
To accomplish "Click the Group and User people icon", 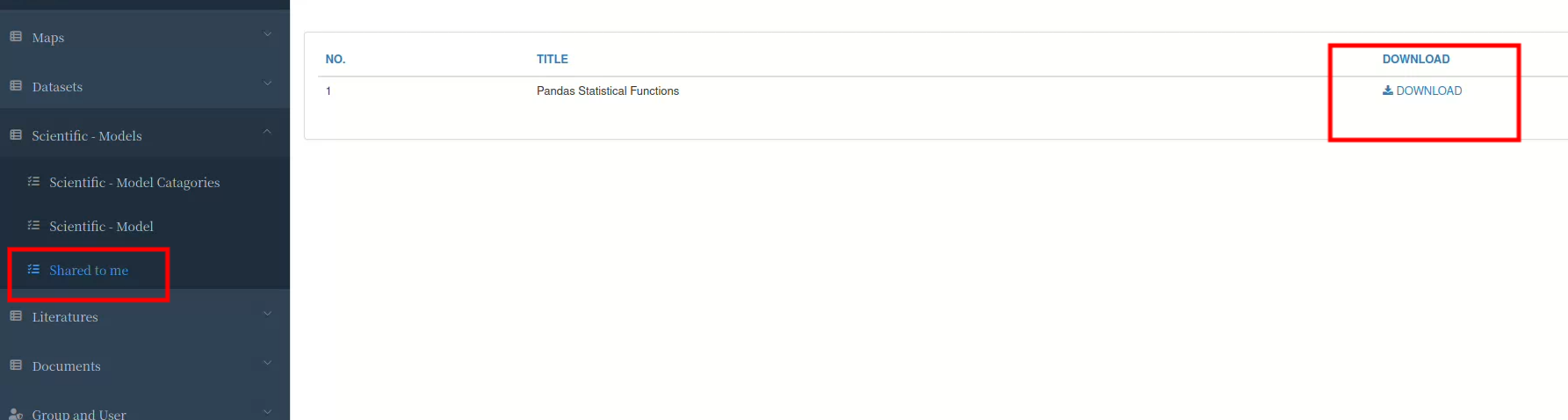I will tap(16, 414).
